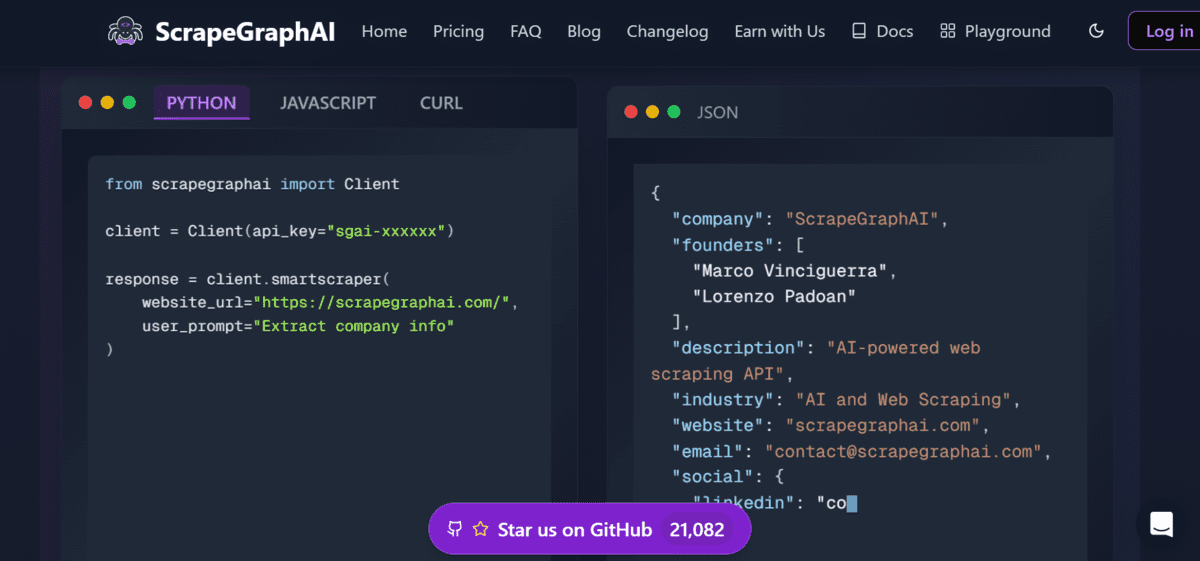The height and width of the screenshot is (561, 1200).
Task: Click the green dot in the JSON panel
Action: (x=674, y=112)
